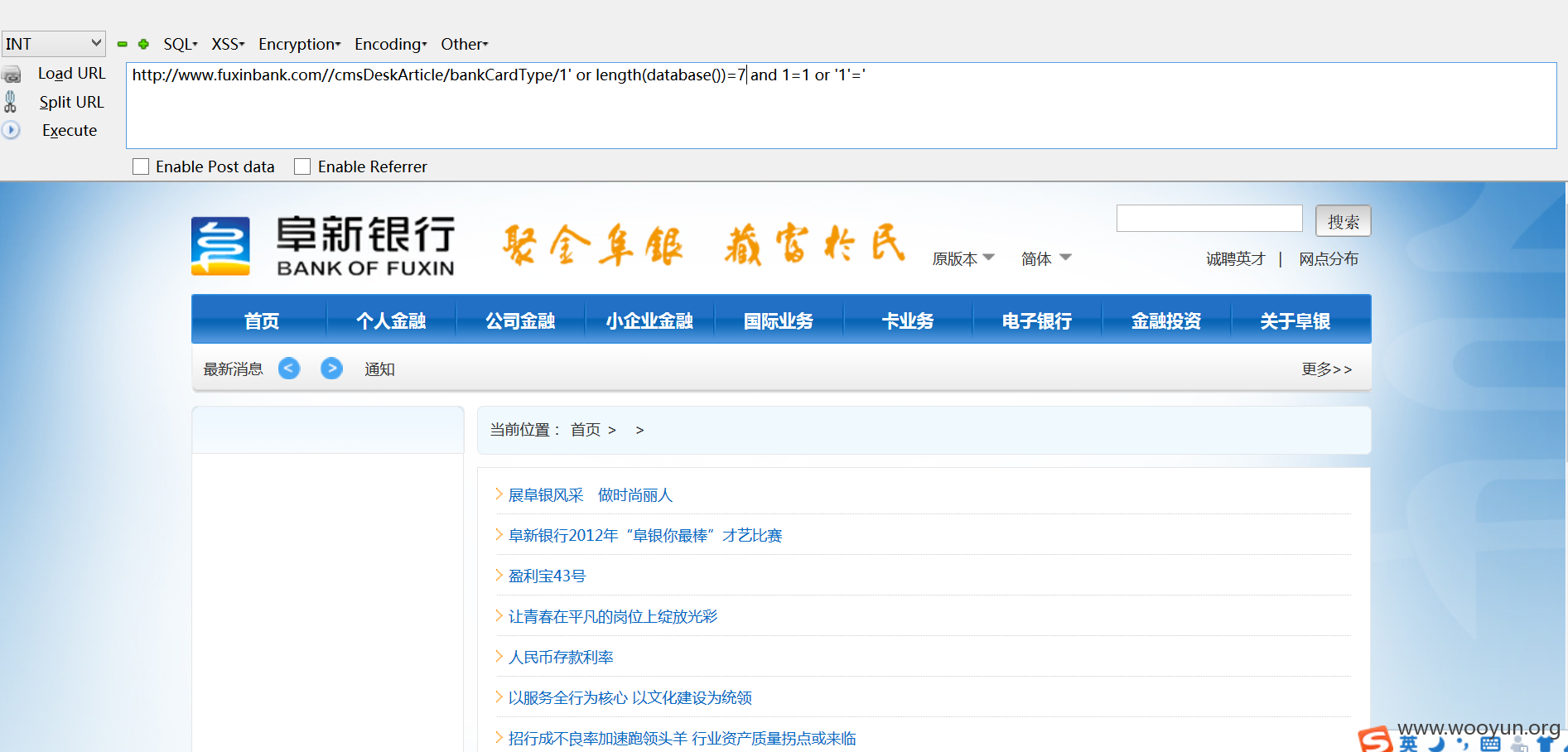This screenshot has height=752, width=1568.
Task: Click the 诚聘英才 link
Action: [x=1236, y=258]
